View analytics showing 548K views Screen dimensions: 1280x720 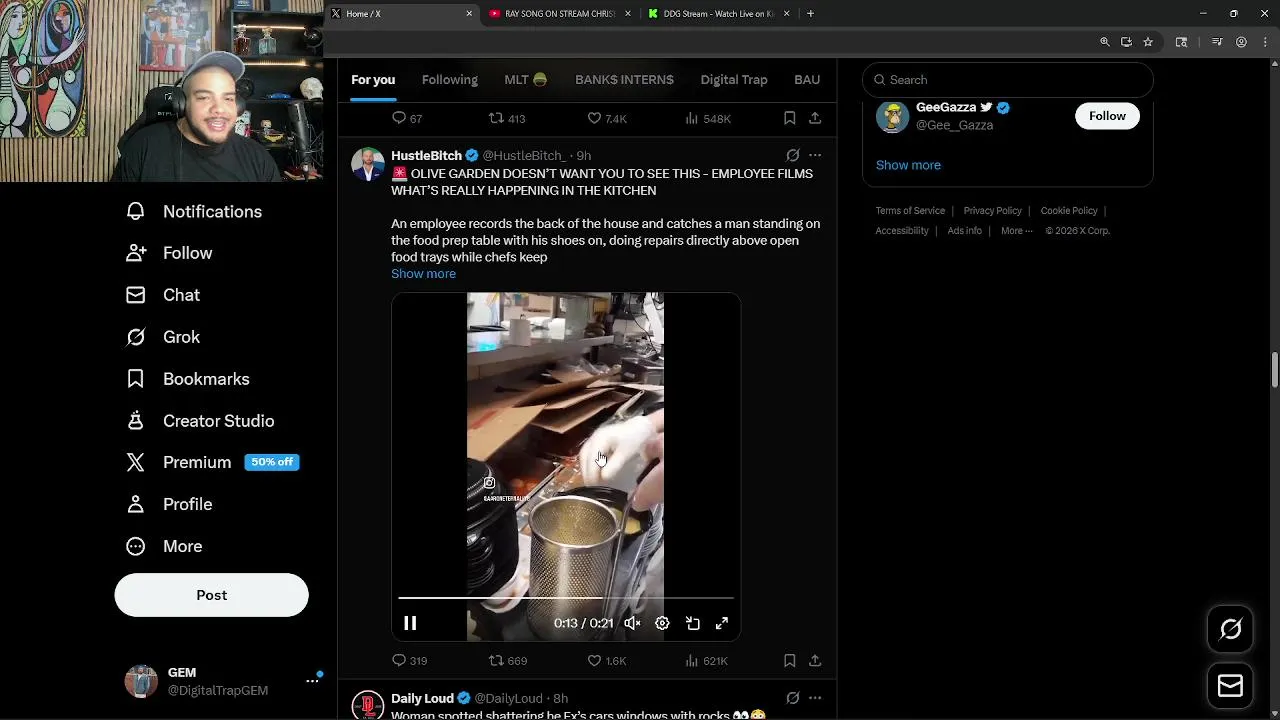coord(707,118)
